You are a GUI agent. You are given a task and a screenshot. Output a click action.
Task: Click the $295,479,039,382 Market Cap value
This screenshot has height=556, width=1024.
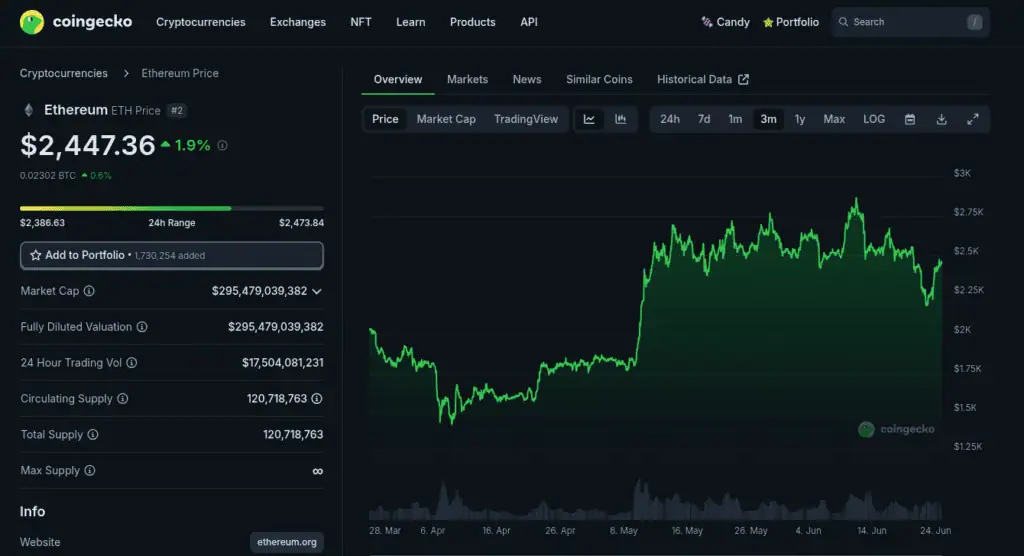pyautogui.click(x=259, y=291)
